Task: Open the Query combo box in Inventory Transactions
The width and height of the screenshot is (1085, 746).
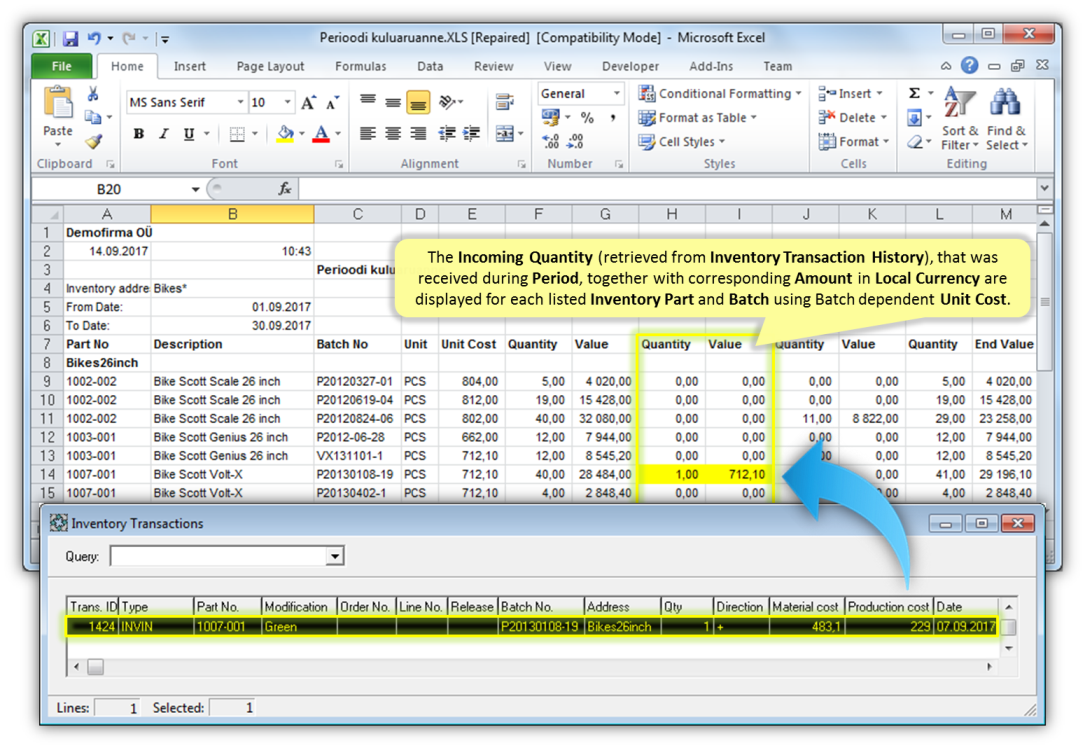Action: (335, 556)
